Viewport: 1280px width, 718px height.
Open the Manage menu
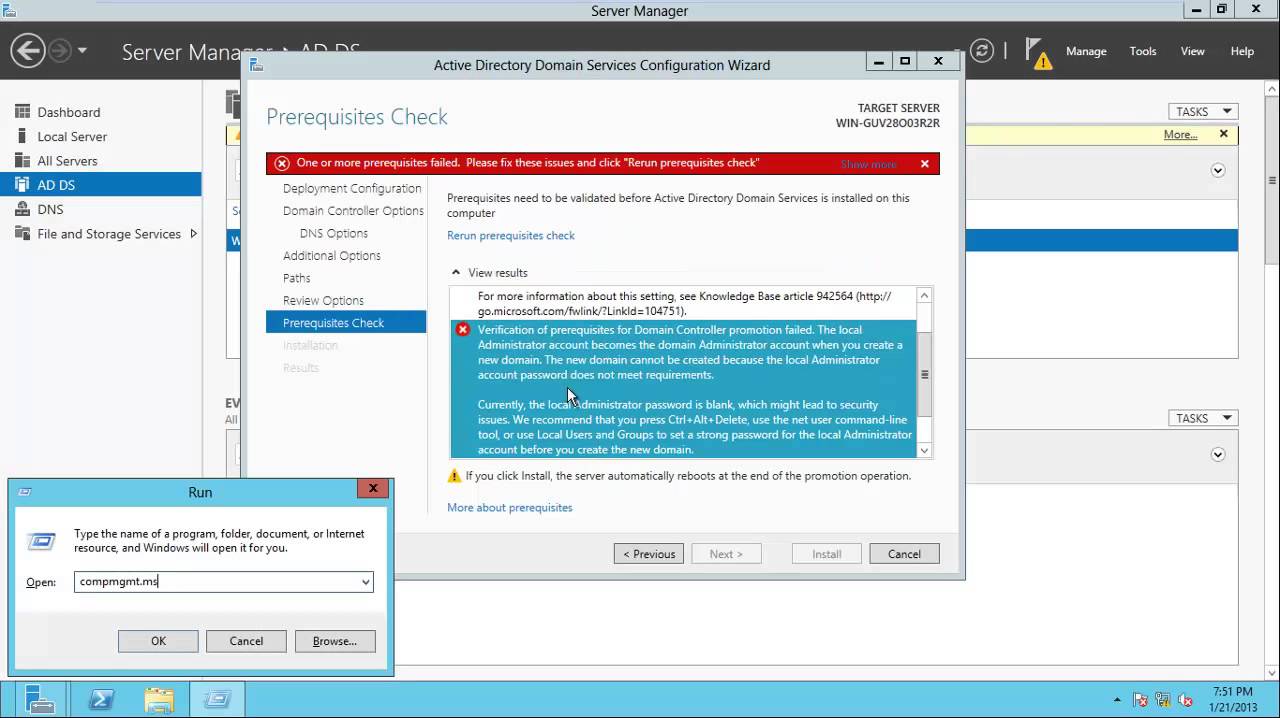point(1086,51)
